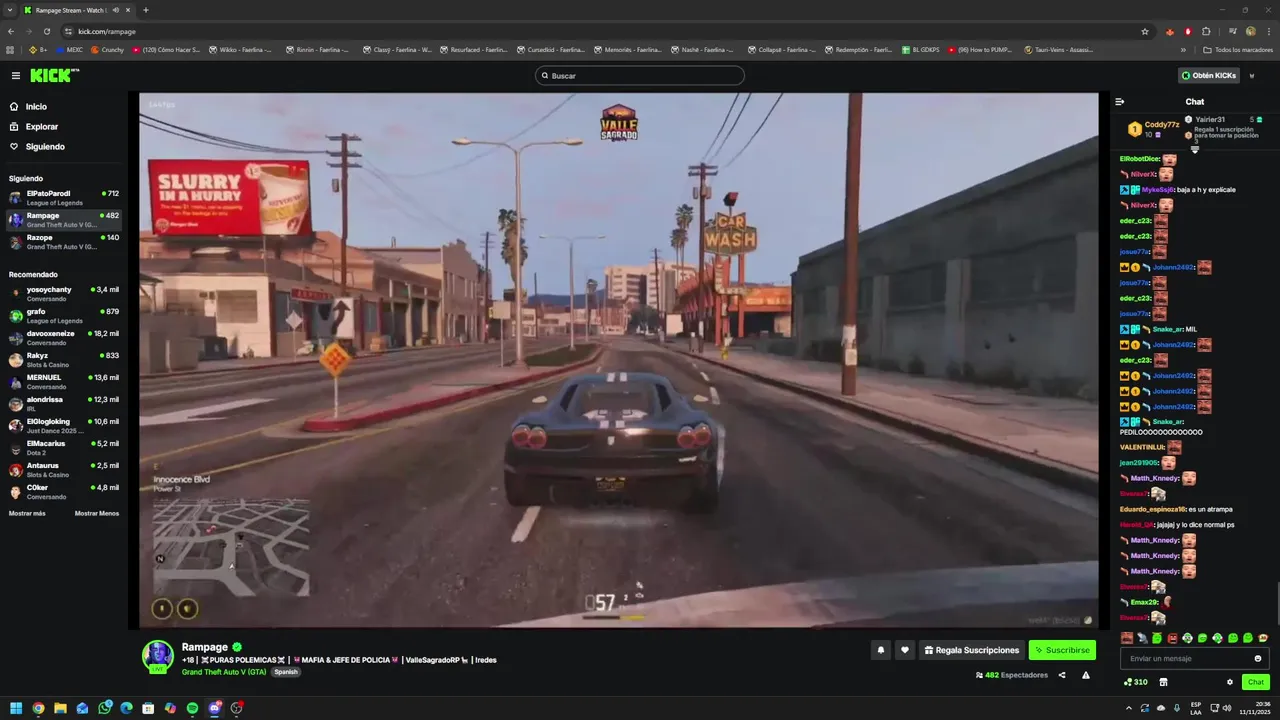The image size is (1280, 720).
Task: Open WhatsApp from the taskbar
Action: pos(105,708)
